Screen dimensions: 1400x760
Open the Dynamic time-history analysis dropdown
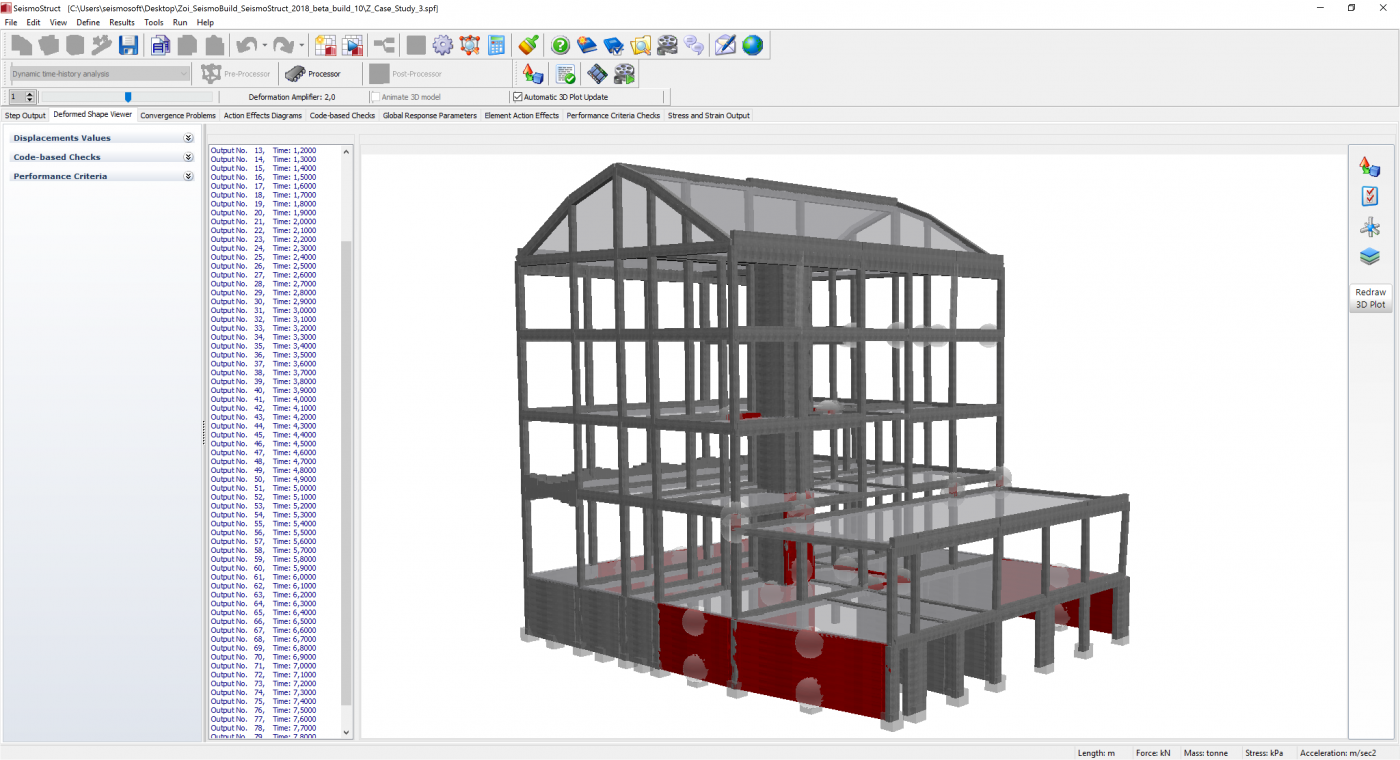click(184, 74)
